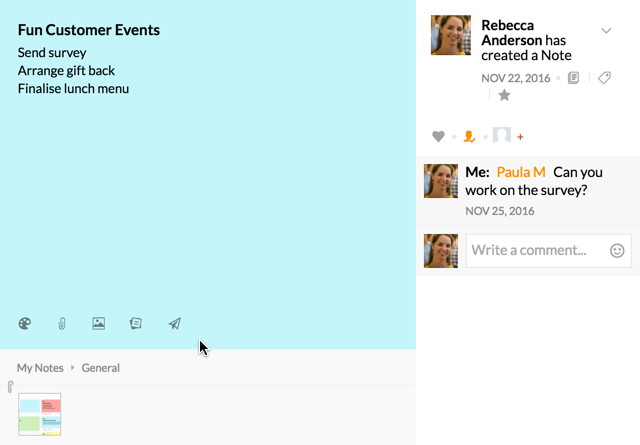640x445 pixels.
Task: Star the note with the star icon
Action: [504, 95]
